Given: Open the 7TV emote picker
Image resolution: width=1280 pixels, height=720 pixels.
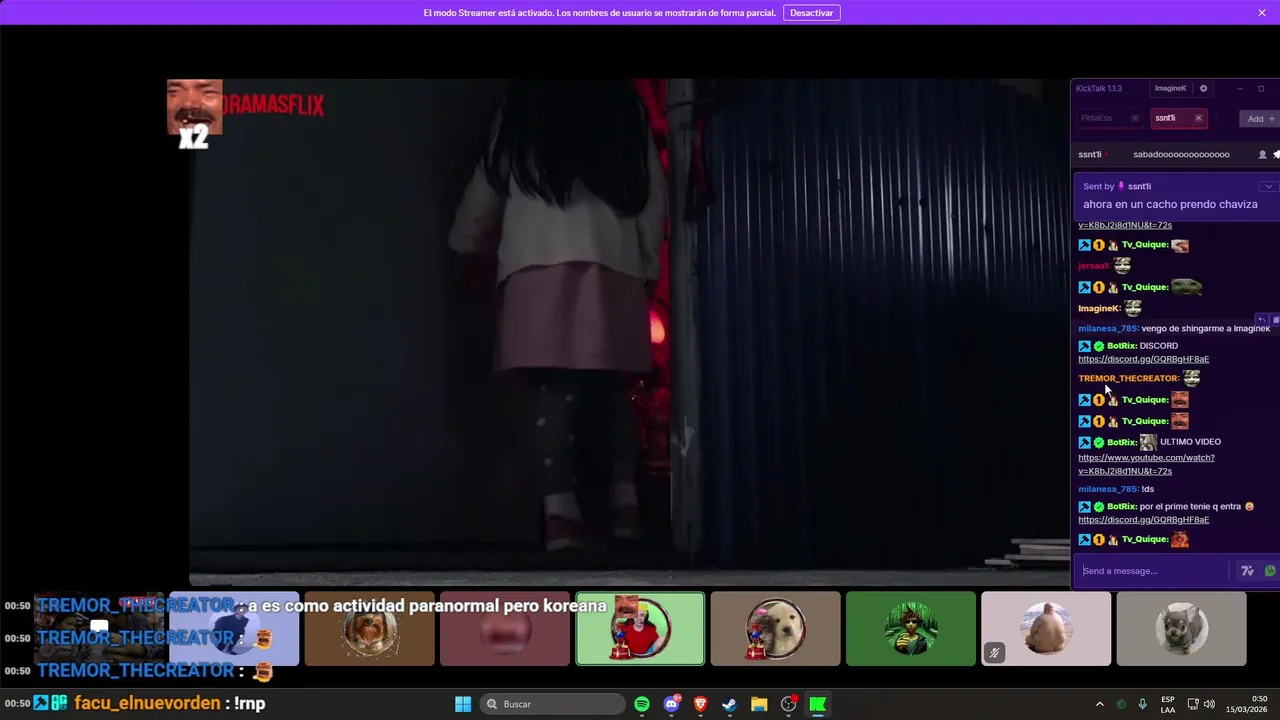Looking at the screenshot, I should 1247,571.
